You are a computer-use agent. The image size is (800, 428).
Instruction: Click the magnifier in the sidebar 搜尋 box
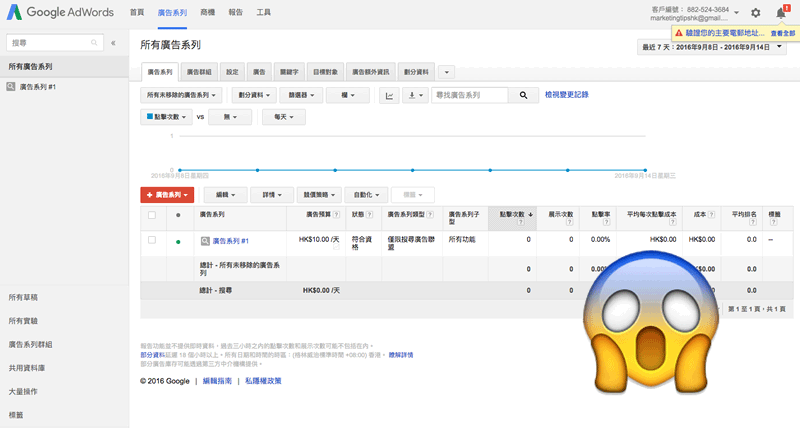coord(94,43)
